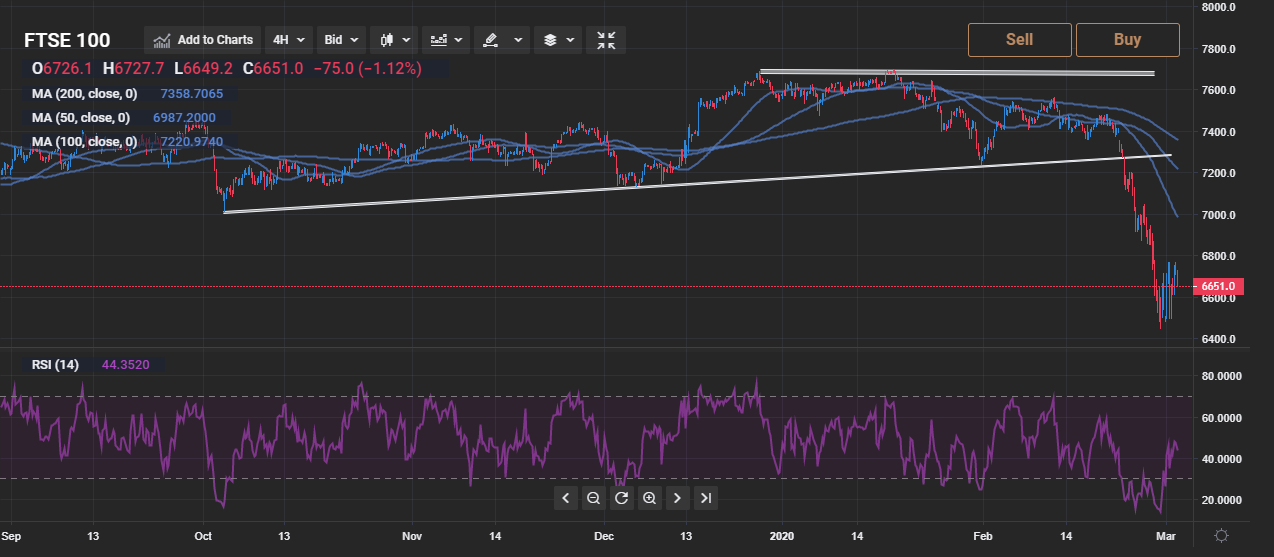Jump to latest bar with skip-to-end icon
The height and width of the screenshot is (557, 1274).
705,498
